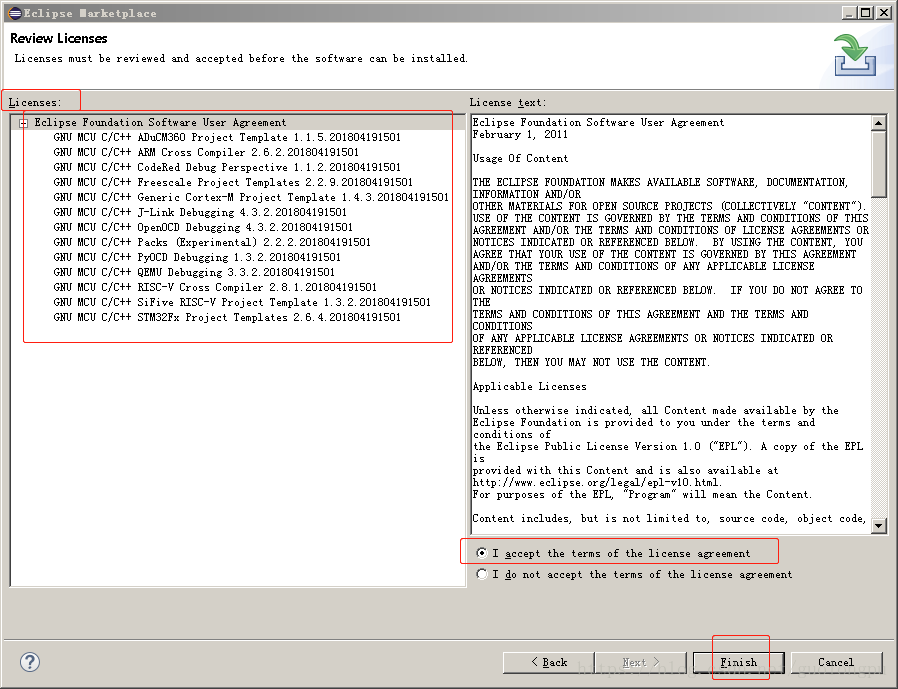Open the help question mark icon

click(x=30, y=662)
